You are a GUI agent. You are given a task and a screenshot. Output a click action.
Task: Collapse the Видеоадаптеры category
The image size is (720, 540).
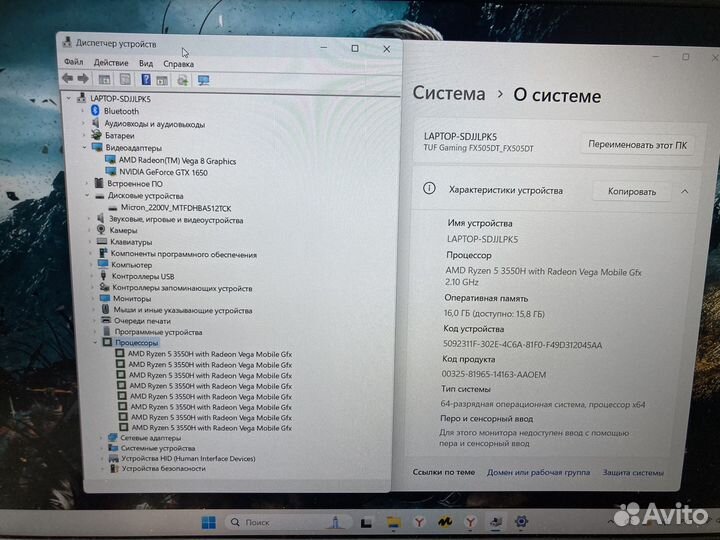pos(84,148)
